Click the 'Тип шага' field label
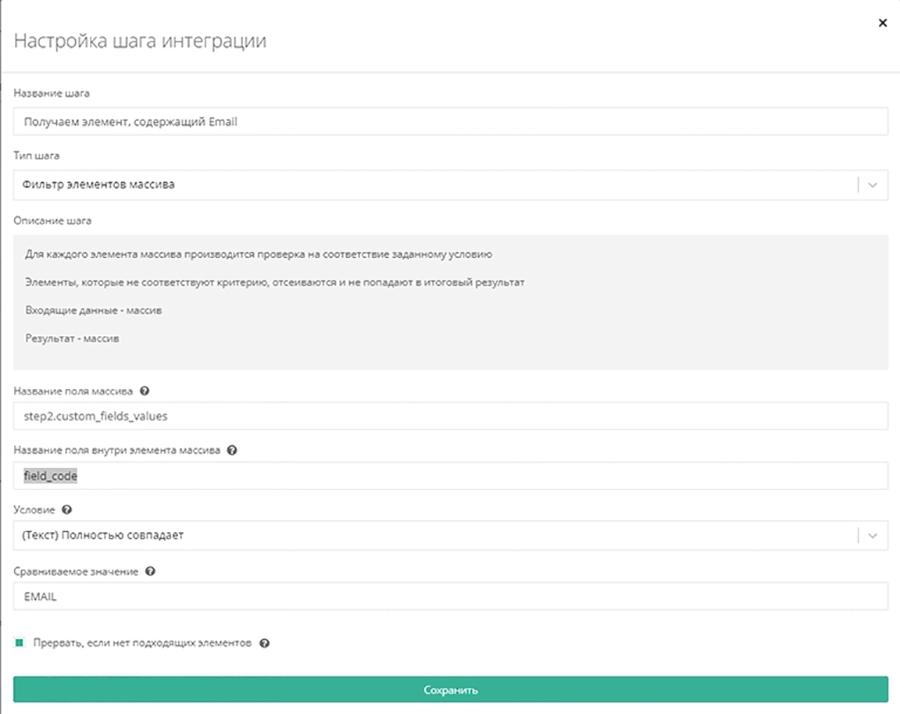900x714 pixels. pyautogui.click(x=36, y=156)
